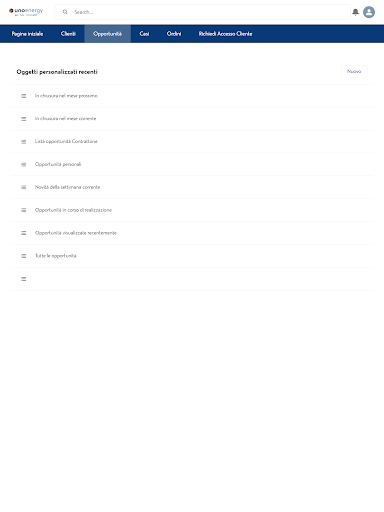Open the Casi tab

(144, 34)
